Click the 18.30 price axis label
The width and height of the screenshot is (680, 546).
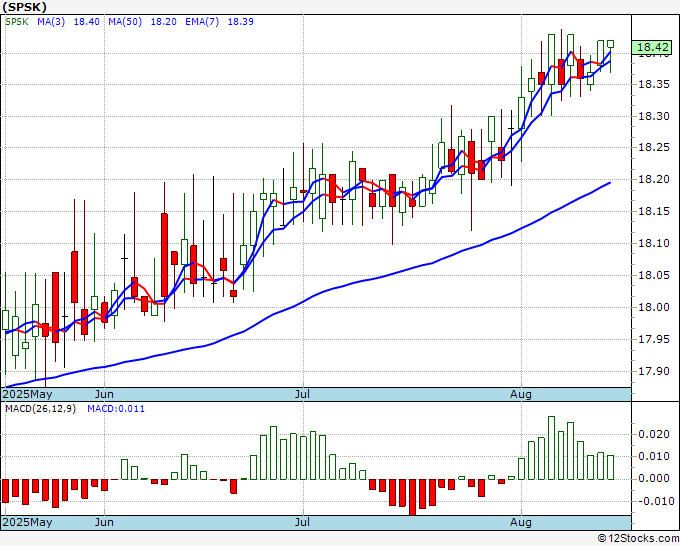[654, 116]
